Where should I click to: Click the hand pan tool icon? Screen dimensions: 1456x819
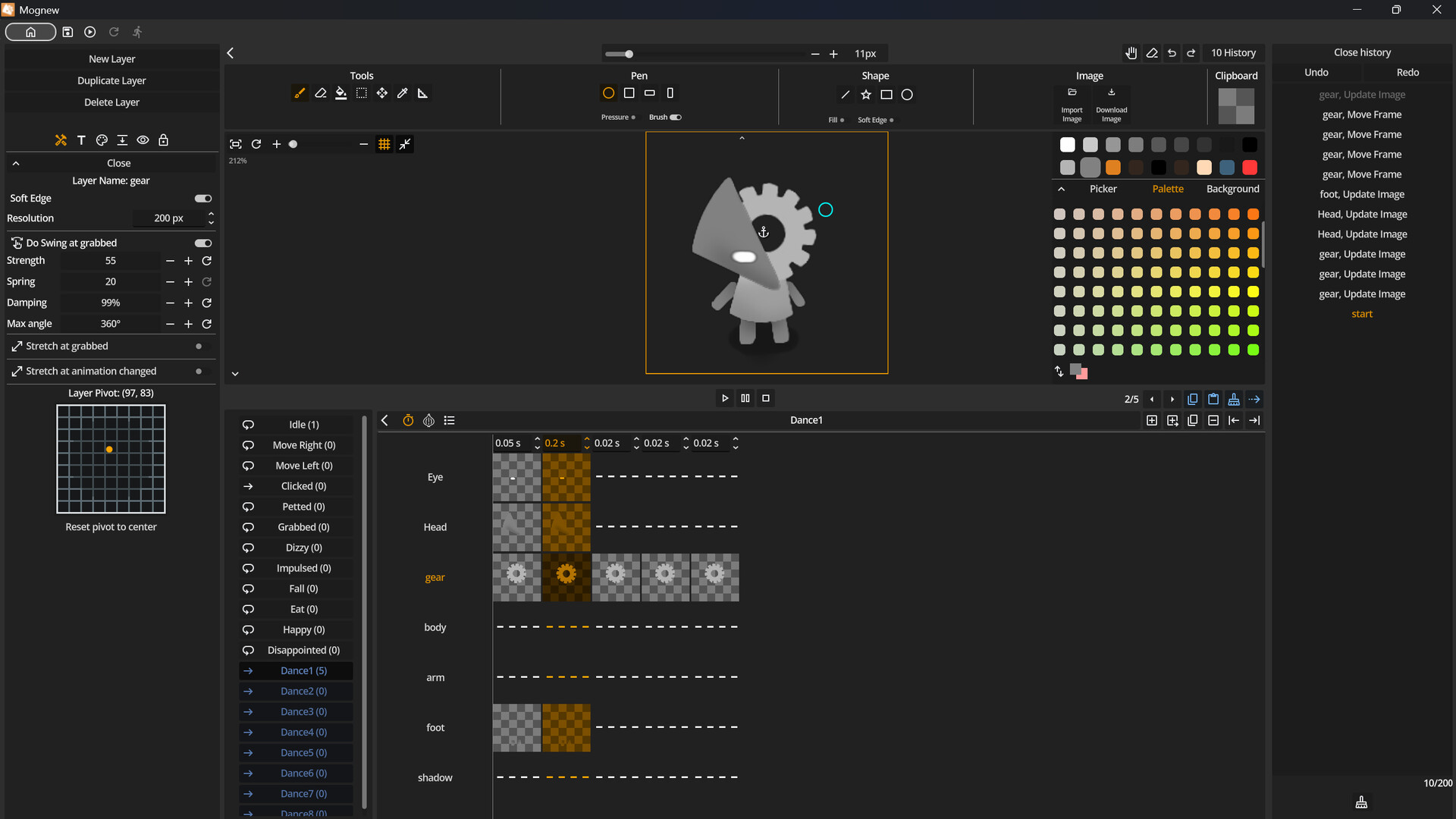(1131, 53)
